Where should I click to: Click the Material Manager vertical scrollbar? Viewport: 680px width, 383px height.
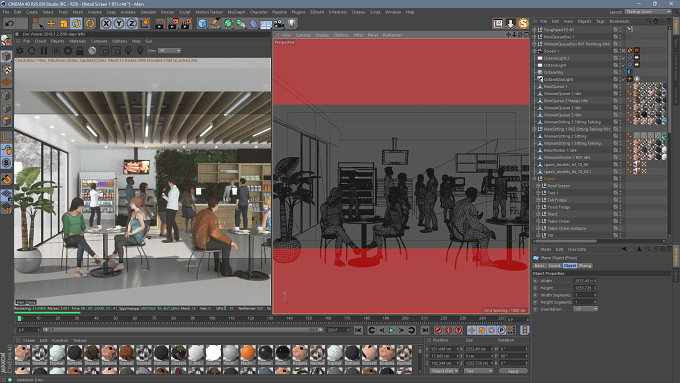pyautogui.click(x=420, y=359)
